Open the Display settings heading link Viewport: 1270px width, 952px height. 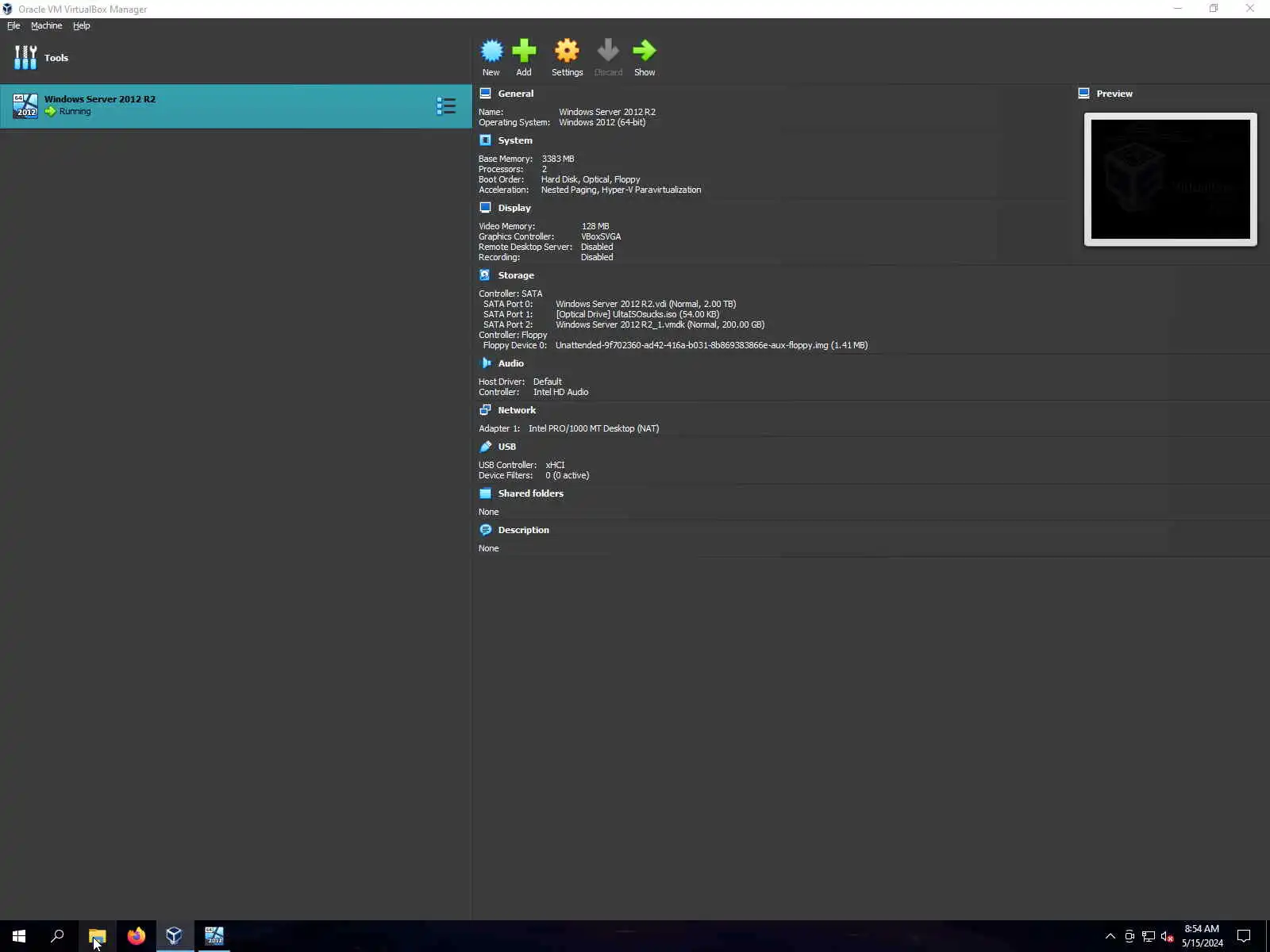click(x=514, y=208)
